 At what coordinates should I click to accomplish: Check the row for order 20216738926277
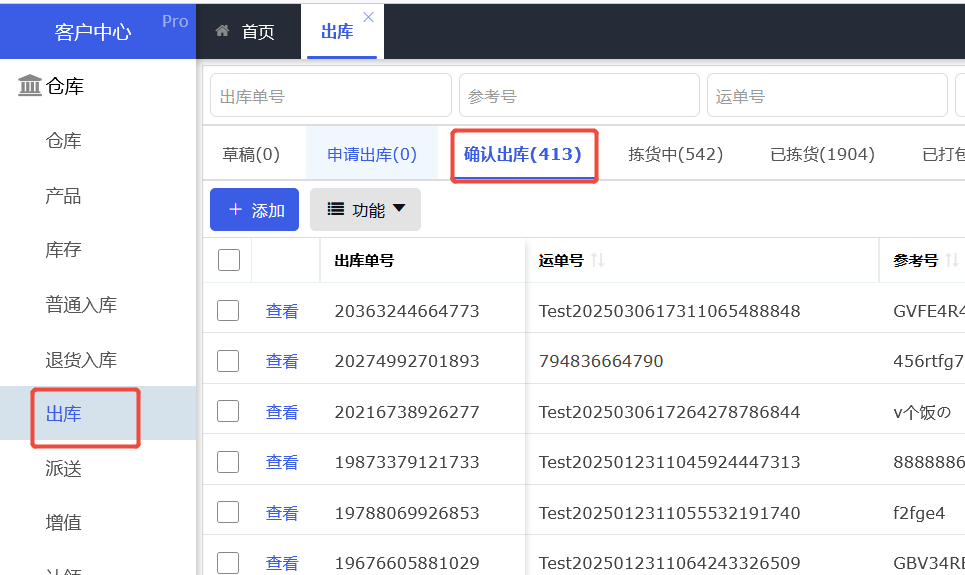(228, 411)
